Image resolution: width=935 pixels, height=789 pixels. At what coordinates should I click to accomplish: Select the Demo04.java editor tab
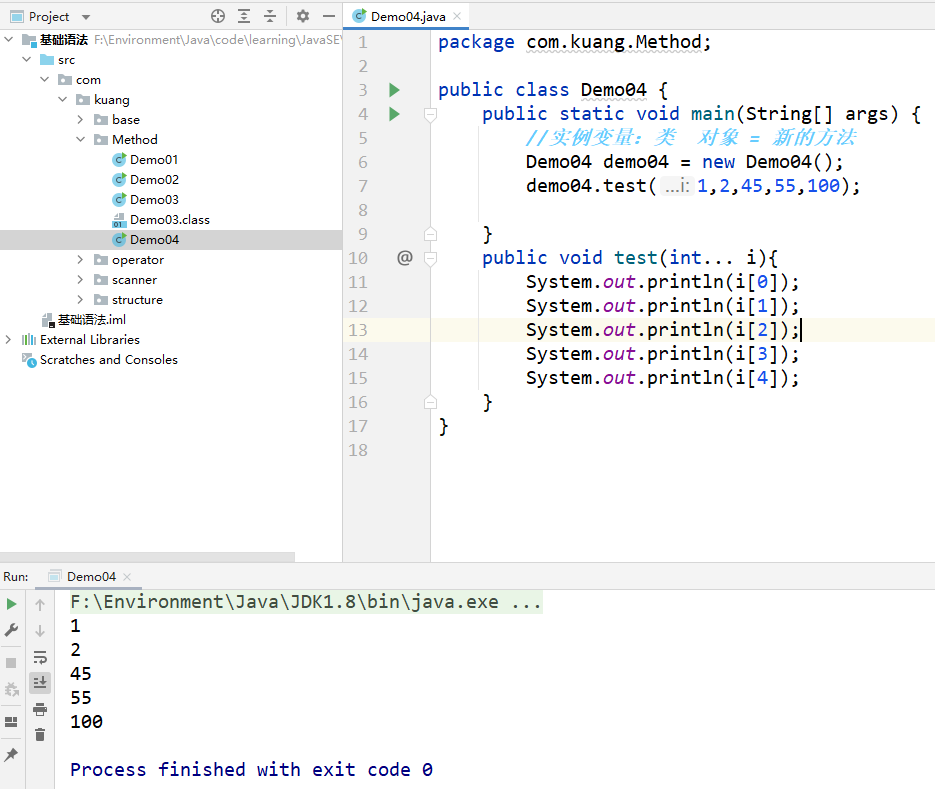coord(407,16)
